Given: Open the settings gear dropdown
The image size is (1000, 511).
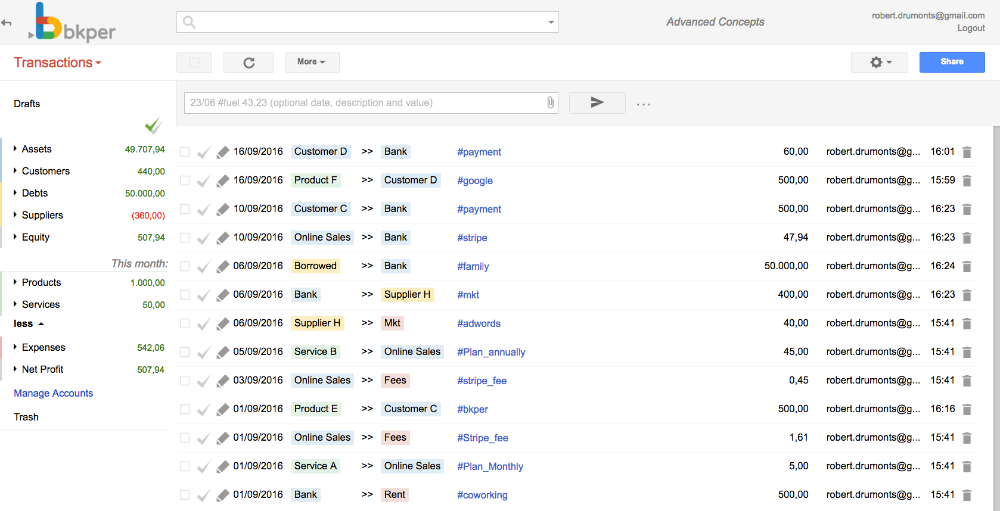Looking at the screenshot, I should tap(879, 62).
